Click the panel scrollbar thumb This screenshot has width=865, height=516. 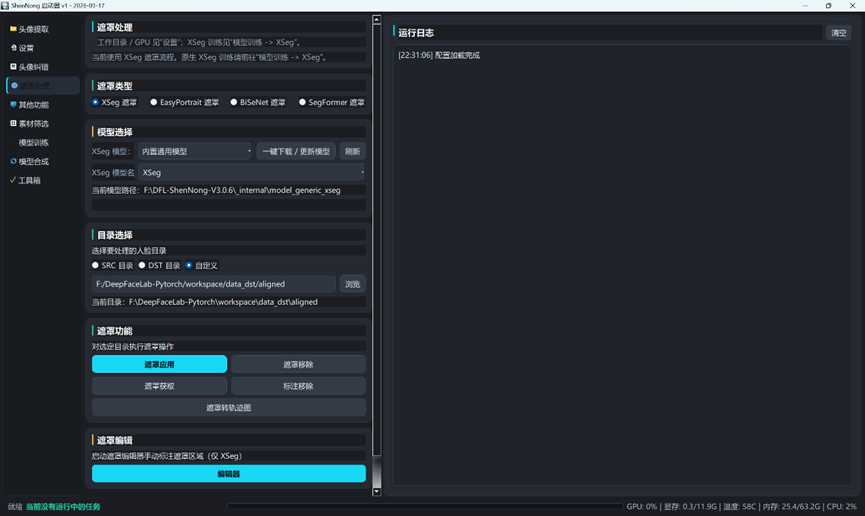[377, 240]
